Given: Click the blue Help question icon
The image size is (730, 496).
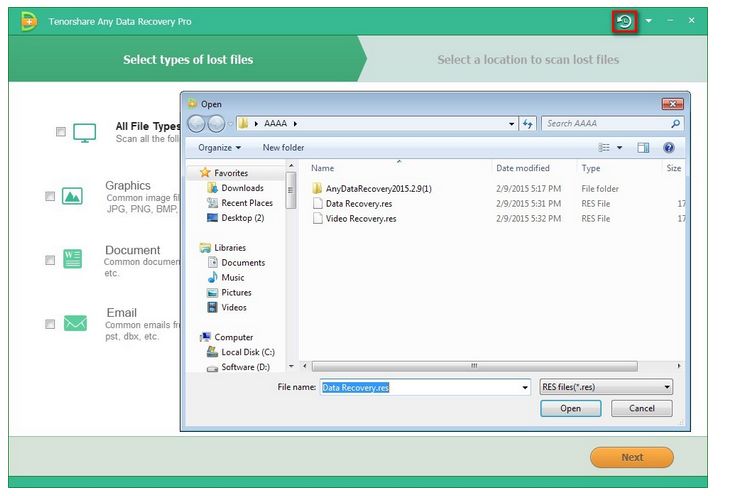Looking at the screenshot, I should pyautogui.click(x=669, y=148).
